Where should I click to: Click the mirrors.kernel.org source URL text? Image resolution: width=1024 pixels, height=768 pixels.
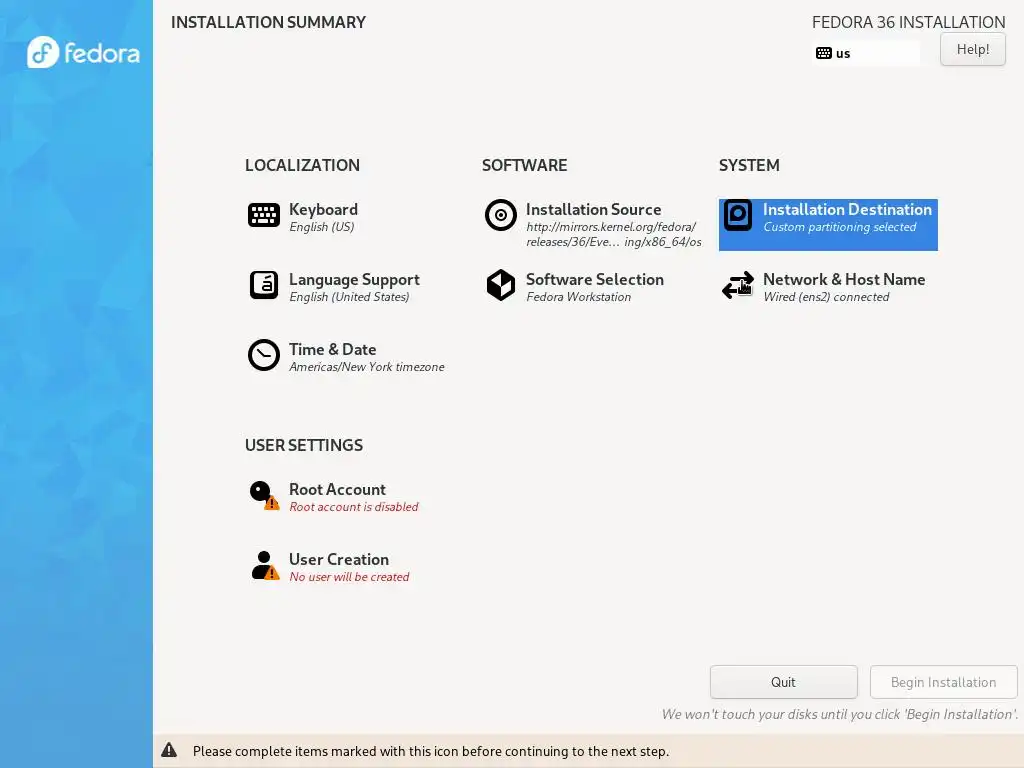click(614, 234)
